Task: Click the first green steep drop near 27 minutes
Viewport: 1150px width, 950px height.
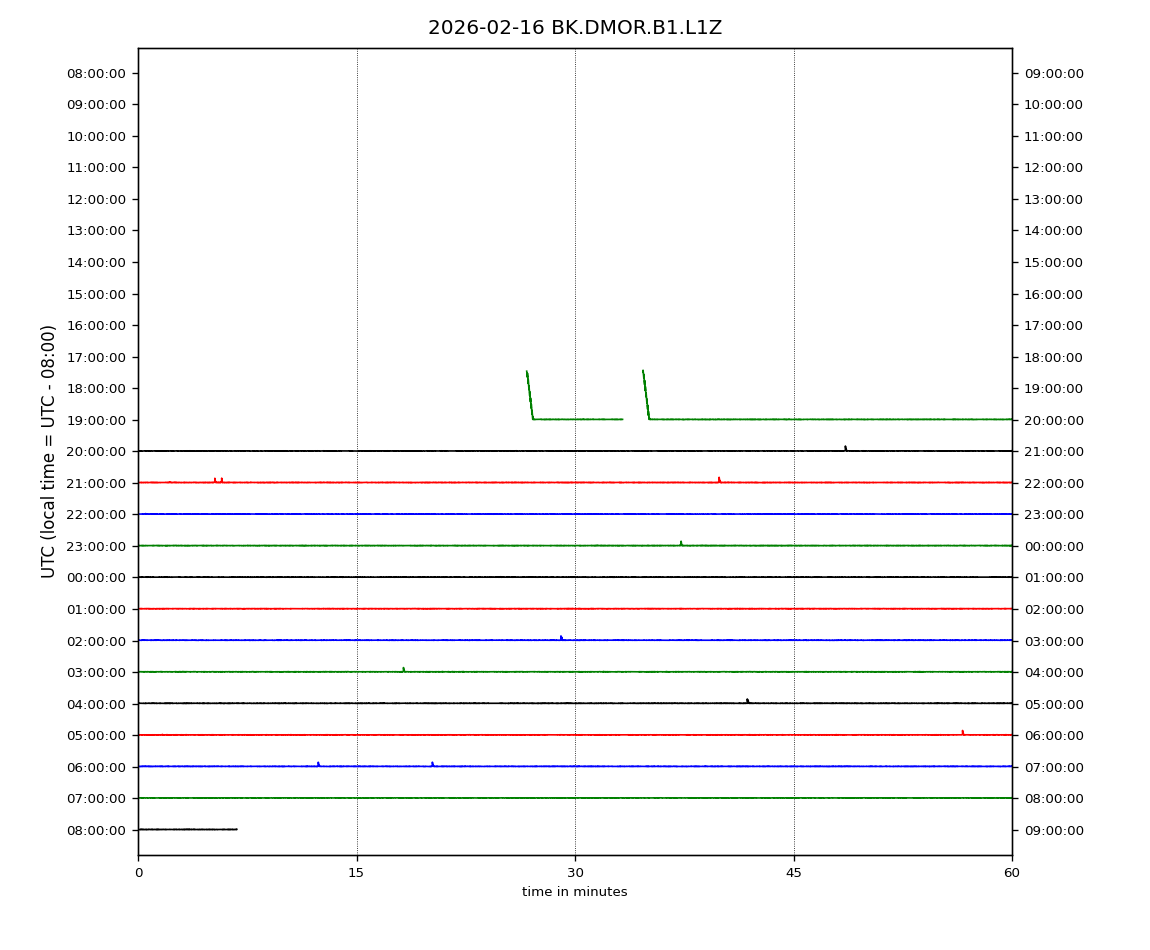Action: coord(530,395)
